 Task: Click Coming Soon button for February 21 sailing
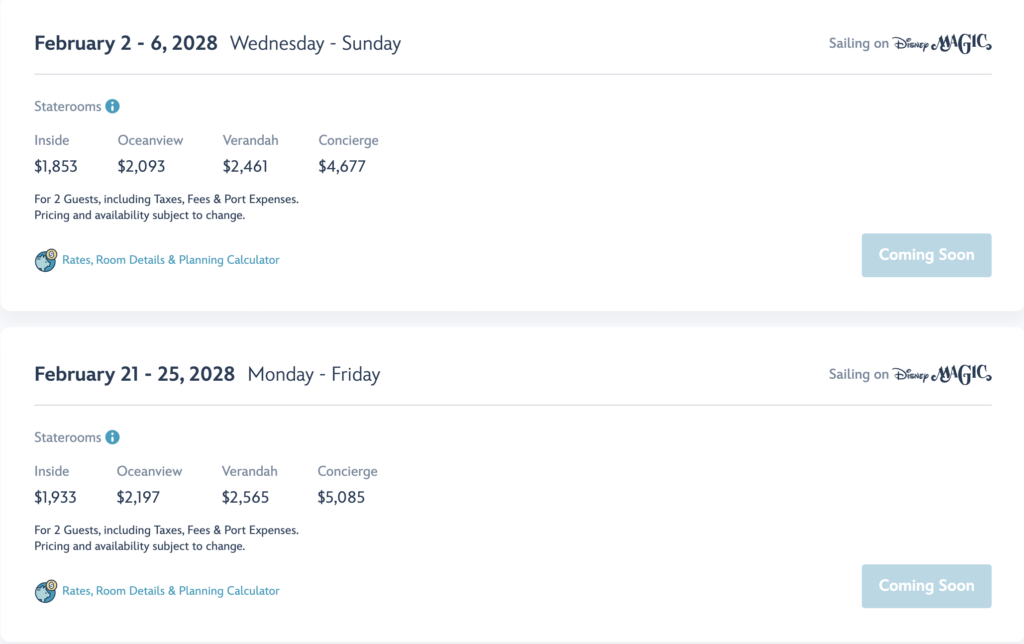pyautogui.click(x=926, y=587)
